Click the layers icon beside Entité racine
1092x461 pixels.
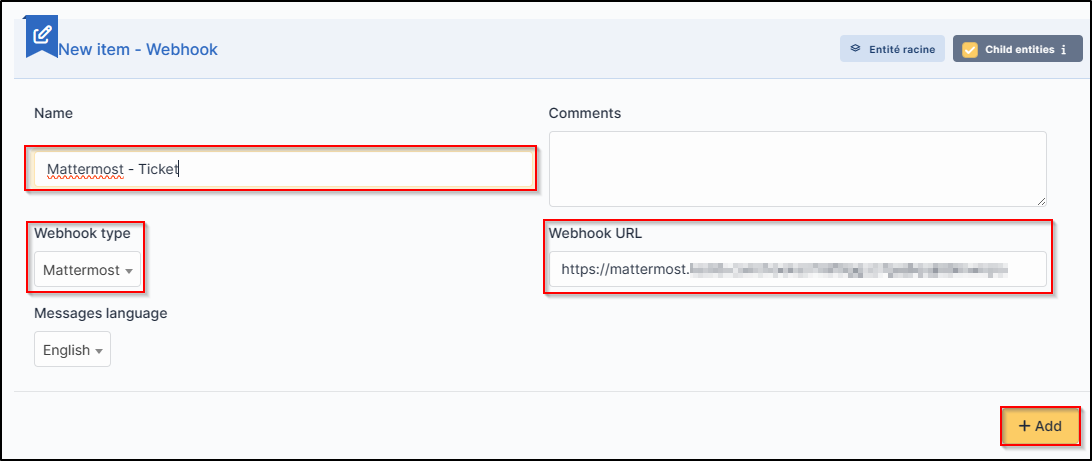coord(855,49)
